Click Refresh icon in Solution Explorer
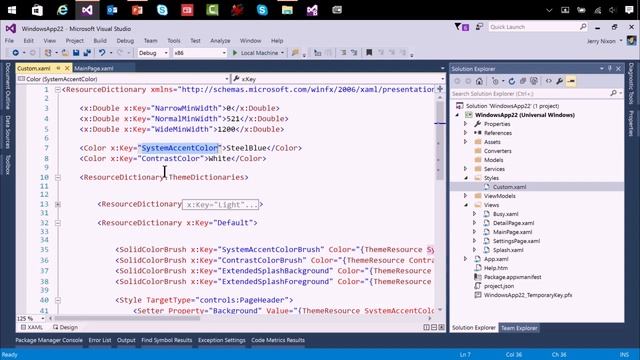 click(x=512, y=81)
